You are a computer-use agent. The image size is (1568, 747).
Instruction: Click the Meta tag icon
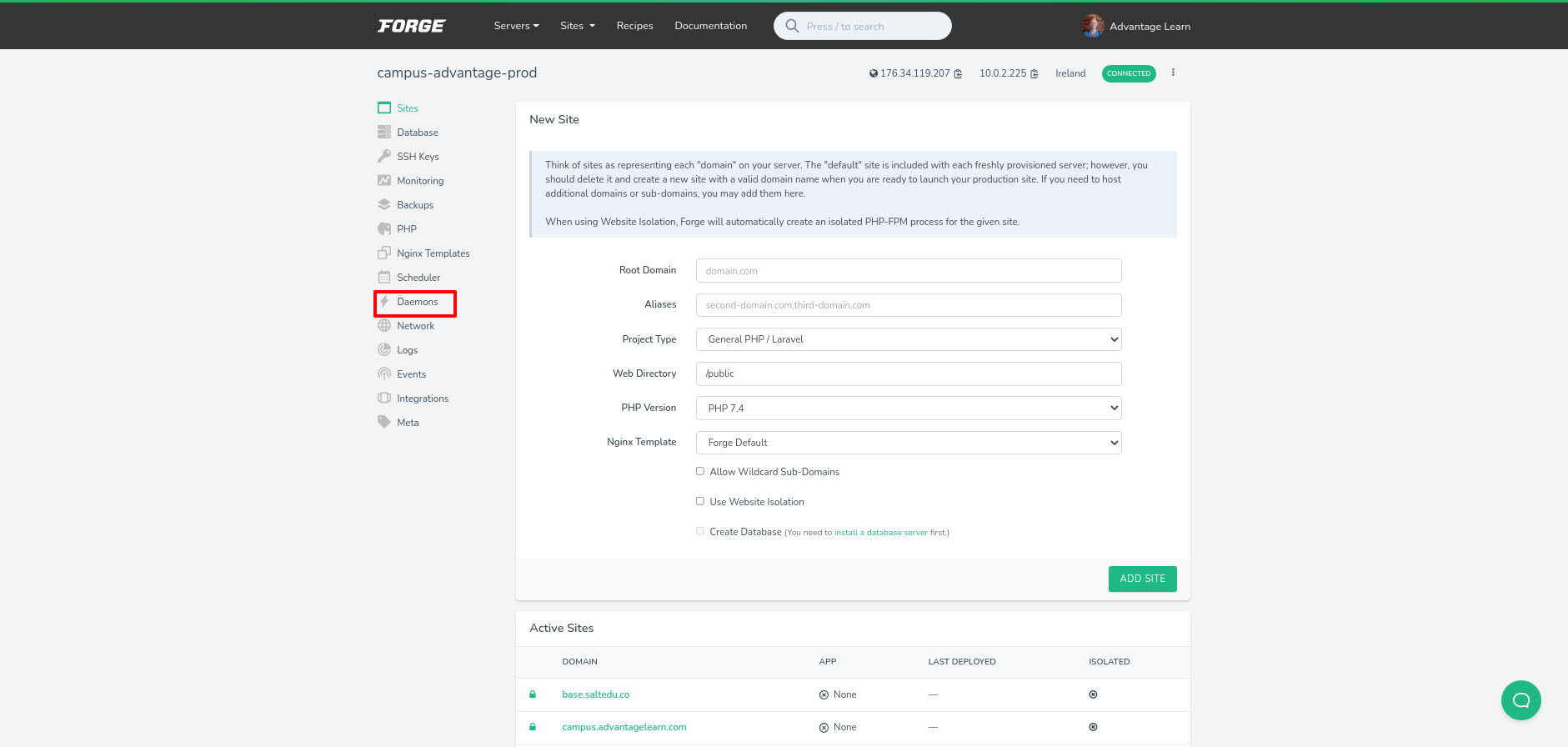[384, 422]
